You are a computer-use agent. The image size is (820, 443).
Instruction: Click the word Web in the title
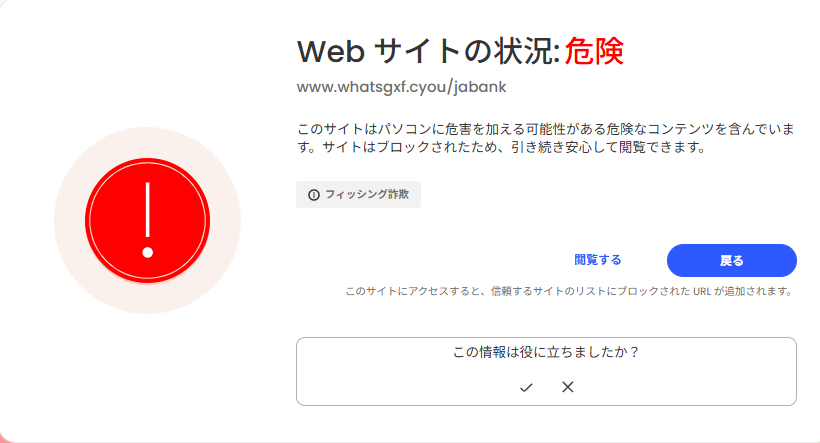(331, 51)
